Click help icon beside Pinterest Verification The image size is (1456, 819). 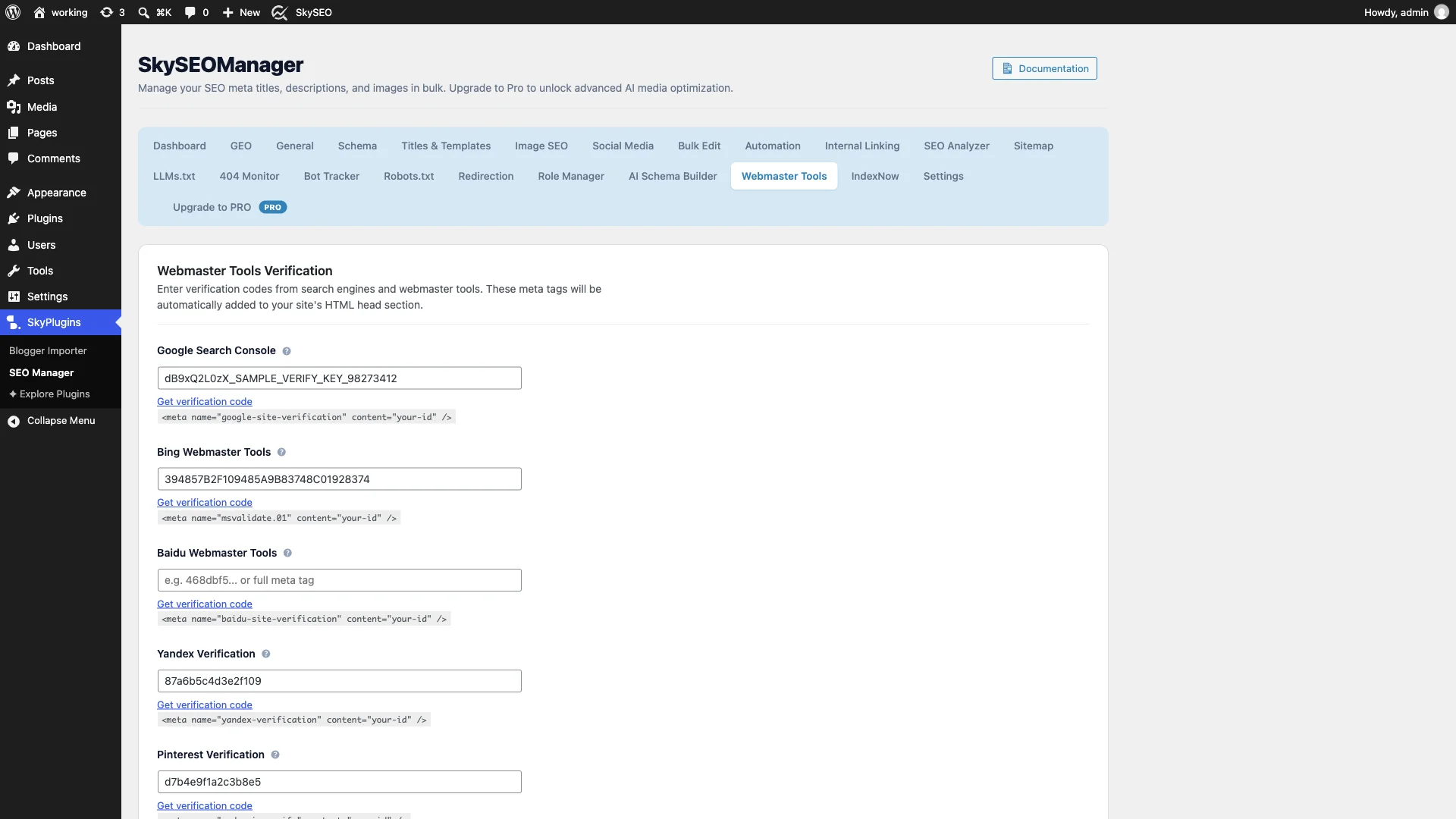tap(275, 755)
